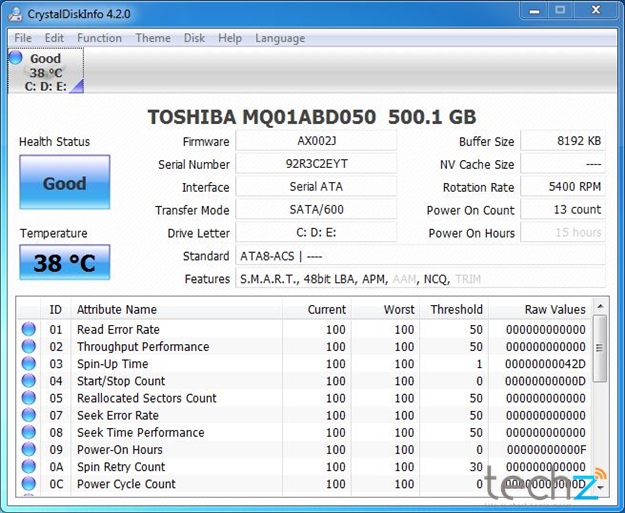The width and height of the screenshot is (625, 513).
Task: Click raw value 00000000042D of Spin-Up Time
Action: pyautogui.click(x=545, y=364)
